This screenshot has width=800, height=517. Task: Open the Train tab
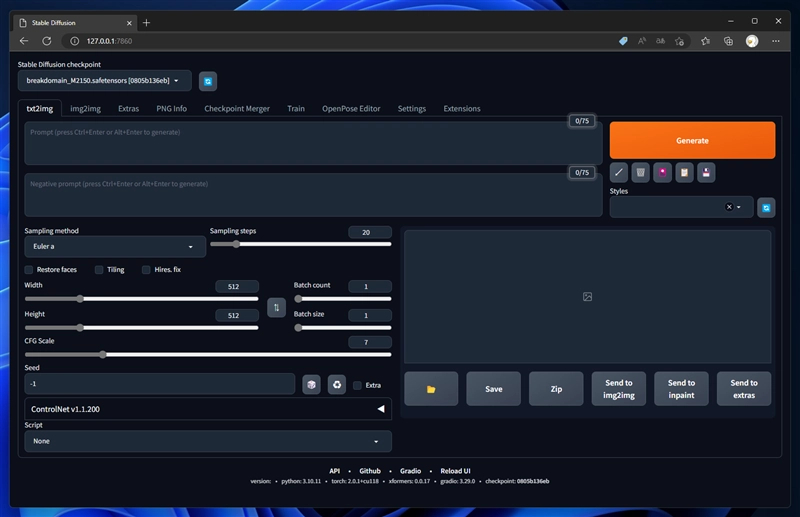pos(296,109)
